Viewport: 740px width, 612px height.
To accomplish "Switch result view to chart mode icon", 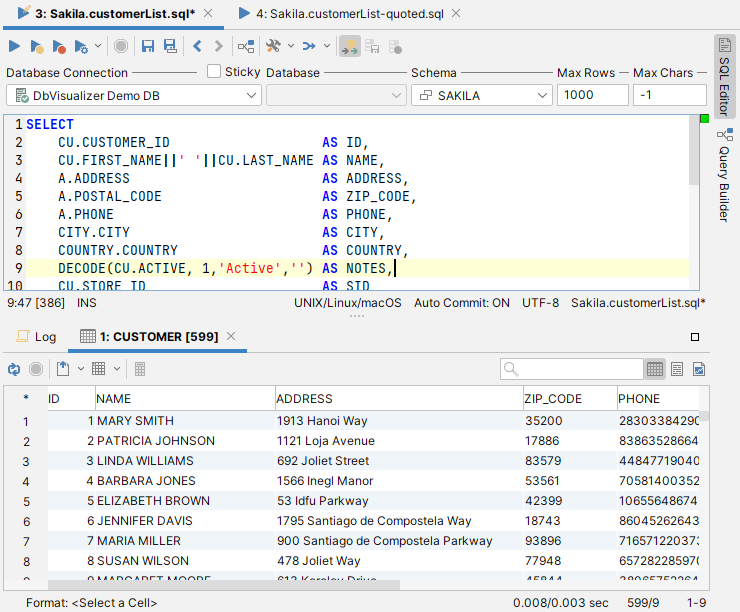I will tap(699, 369).
